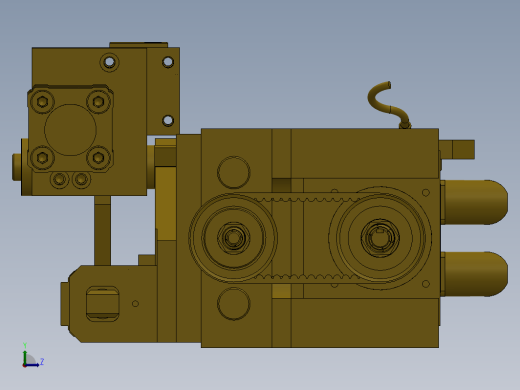Select the counterbored hole atop the left block
The height and width of the screenshot is (390, 520).
pyautogui.click(x=110, y=62)
